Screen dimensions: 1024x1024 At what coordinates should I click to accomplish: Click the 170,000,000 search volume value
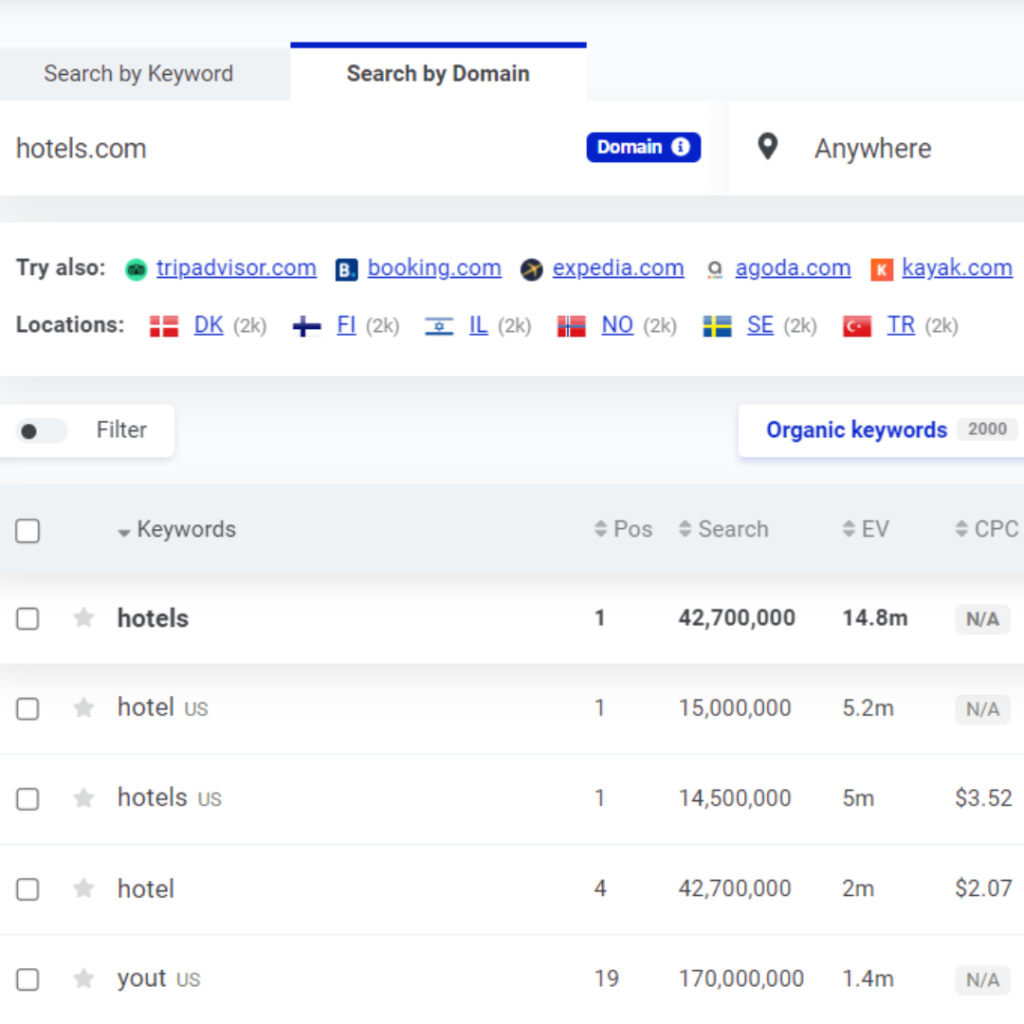741,978
